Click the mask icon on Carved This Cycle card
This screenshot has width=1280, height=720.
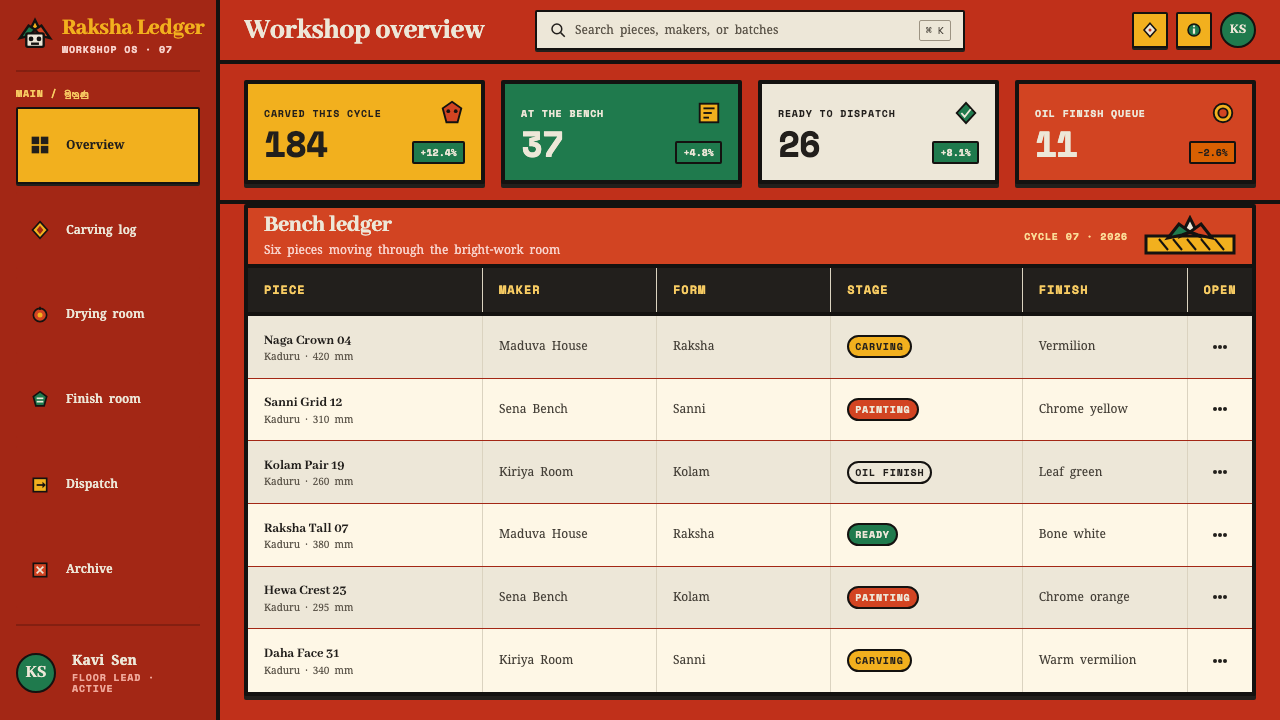pyautogui.click(x=452, y=112)
